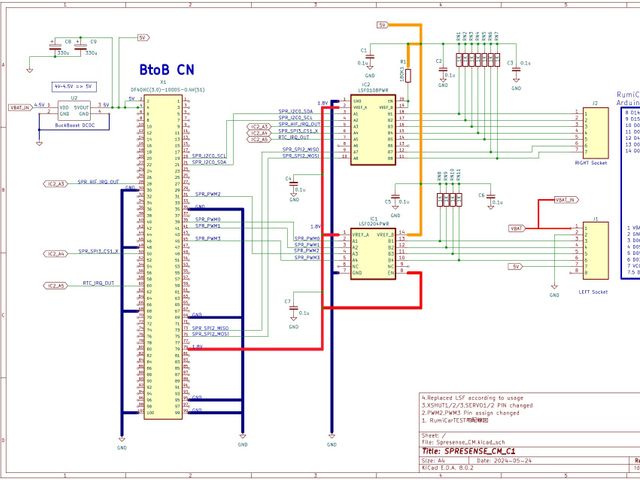Select capacitor C4 symbol
Image resolution: width=640 pixels, height=480 pixels.
coord(294,184)
